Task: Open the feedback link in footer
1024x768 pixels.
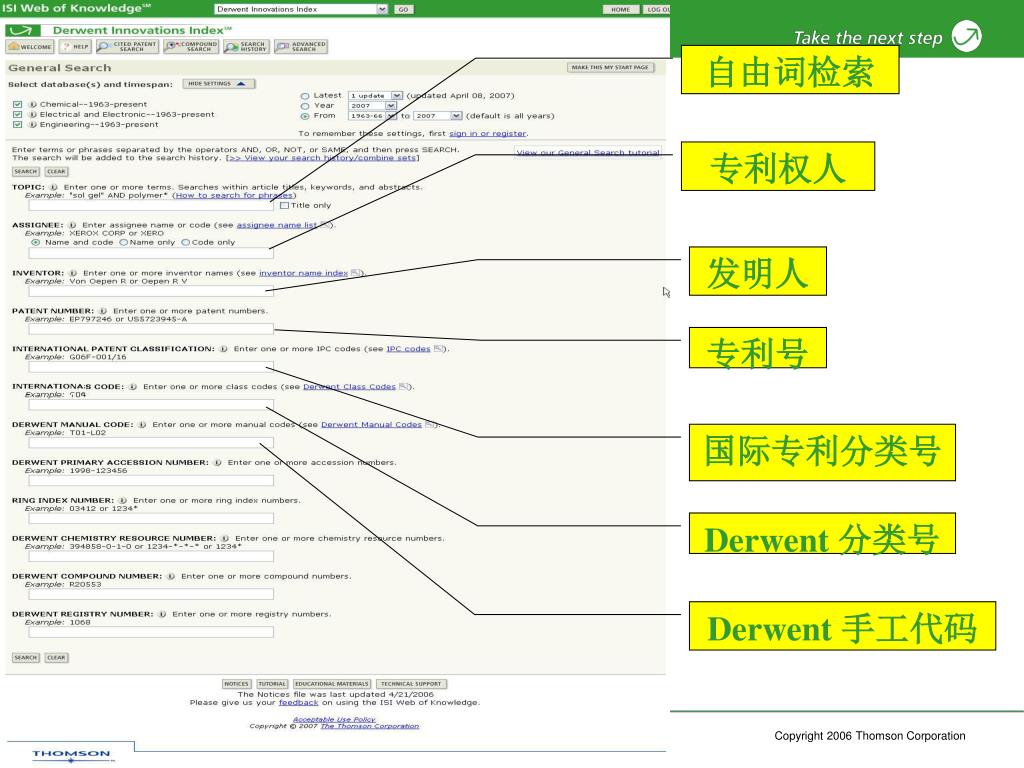Action: point(298,703)
